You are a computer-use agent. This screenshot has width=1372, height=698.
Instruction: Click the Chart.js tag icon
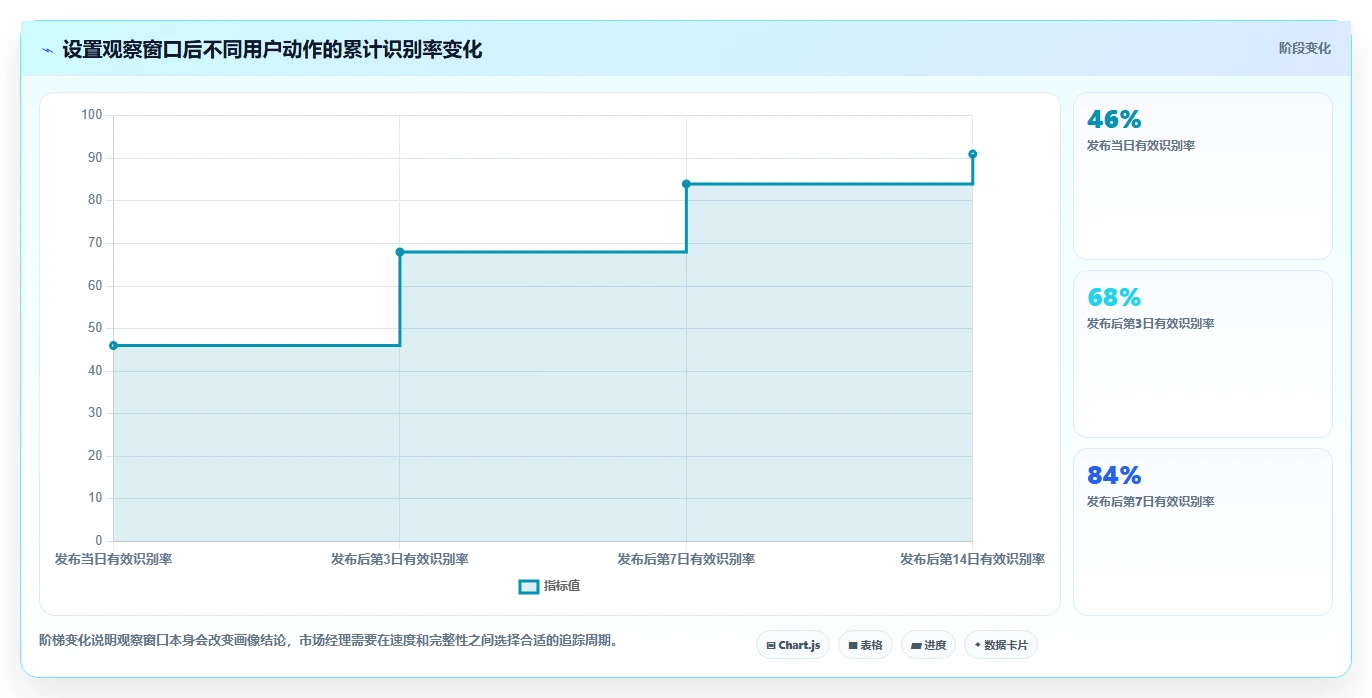[771, 646]
